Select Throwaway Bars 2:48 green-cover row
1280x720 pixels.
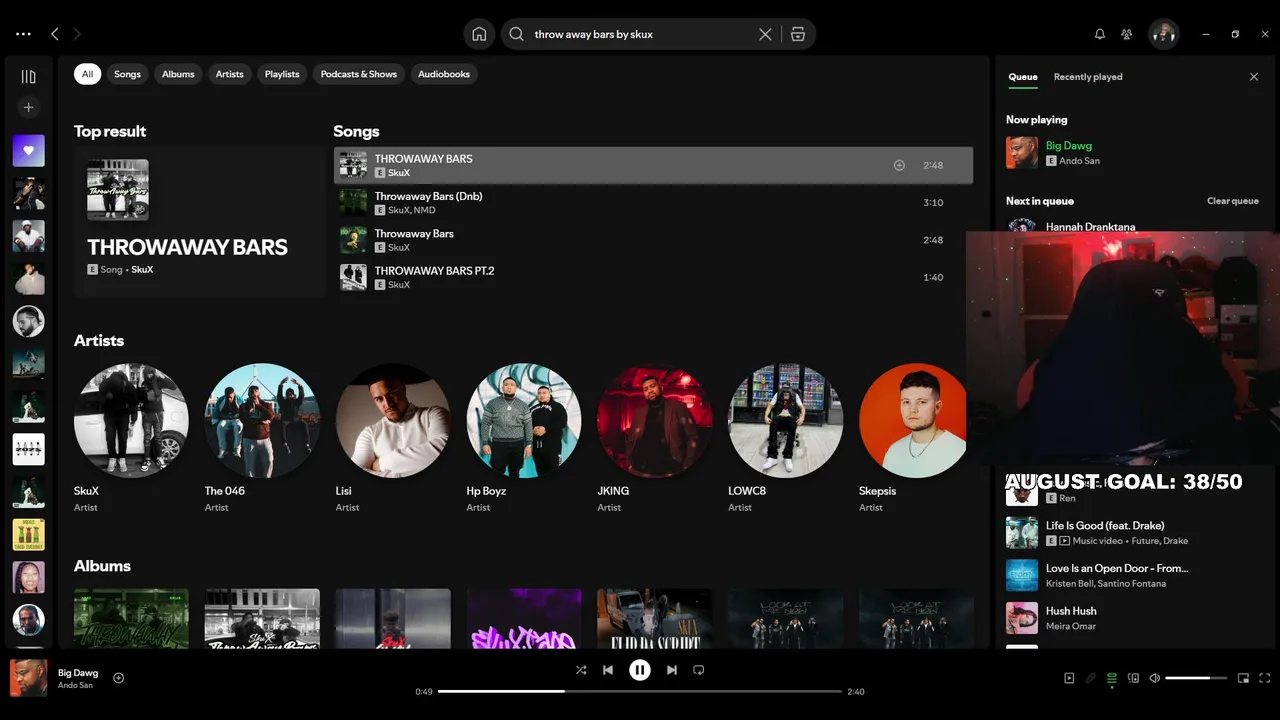click(653, 240)
